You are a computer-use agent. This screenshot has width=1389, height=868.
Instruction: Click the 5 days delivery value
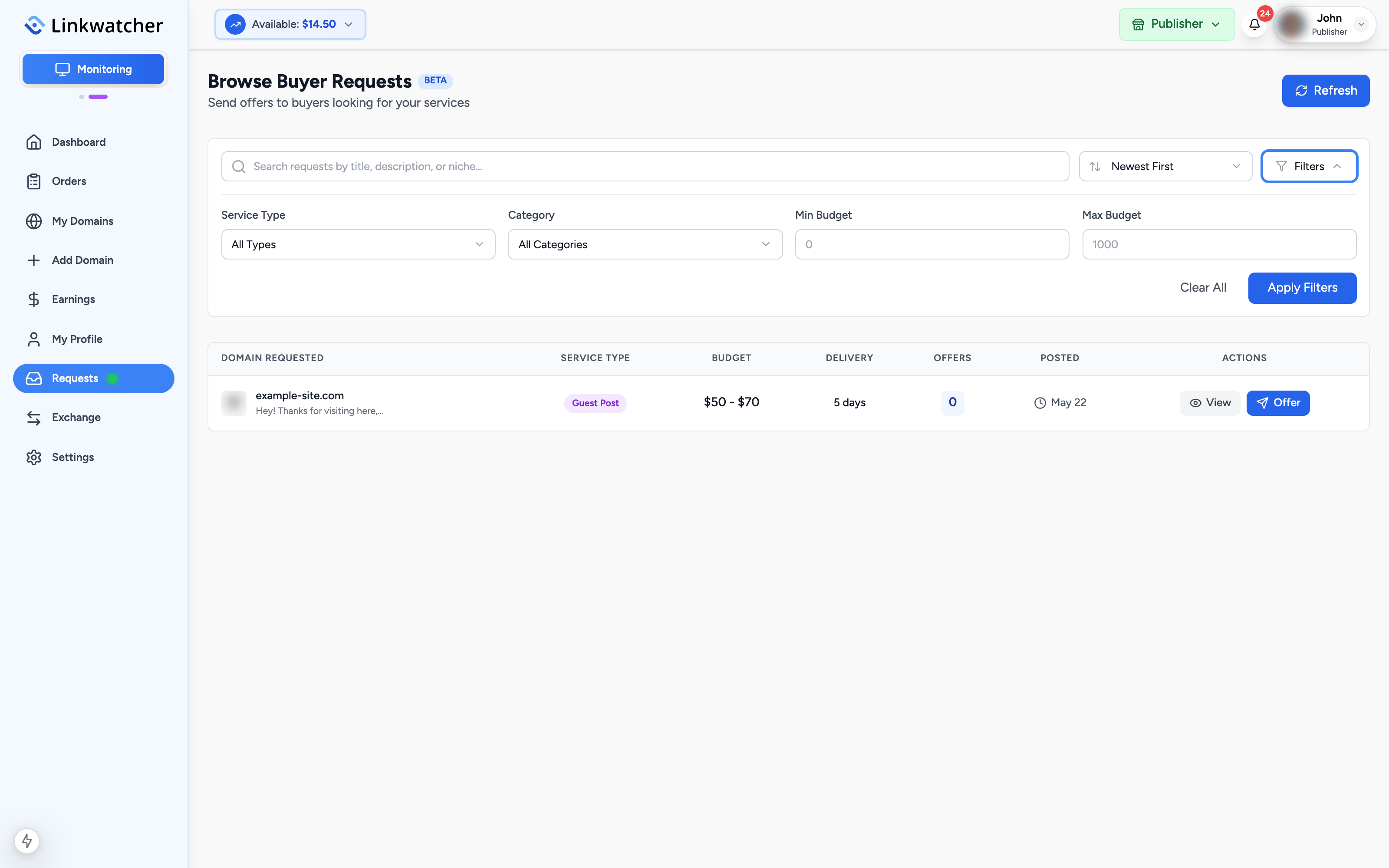pos(849,402)
